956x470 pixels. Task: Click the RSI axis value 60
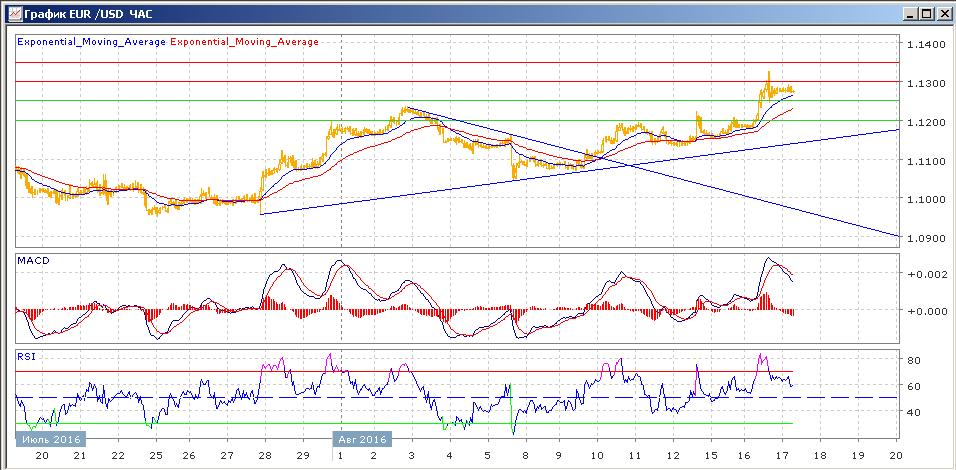(x=913, y=386)
